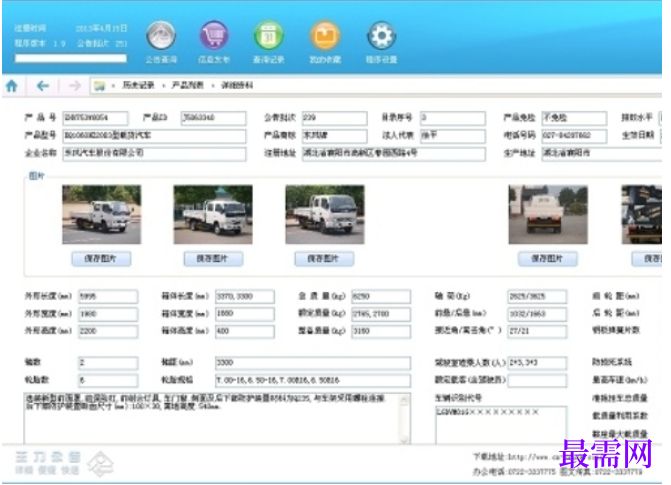This screenshot has width=671, height=485.
Task: Click the 外形高度 field showing 2200
Action: click(x=108, y=331)
